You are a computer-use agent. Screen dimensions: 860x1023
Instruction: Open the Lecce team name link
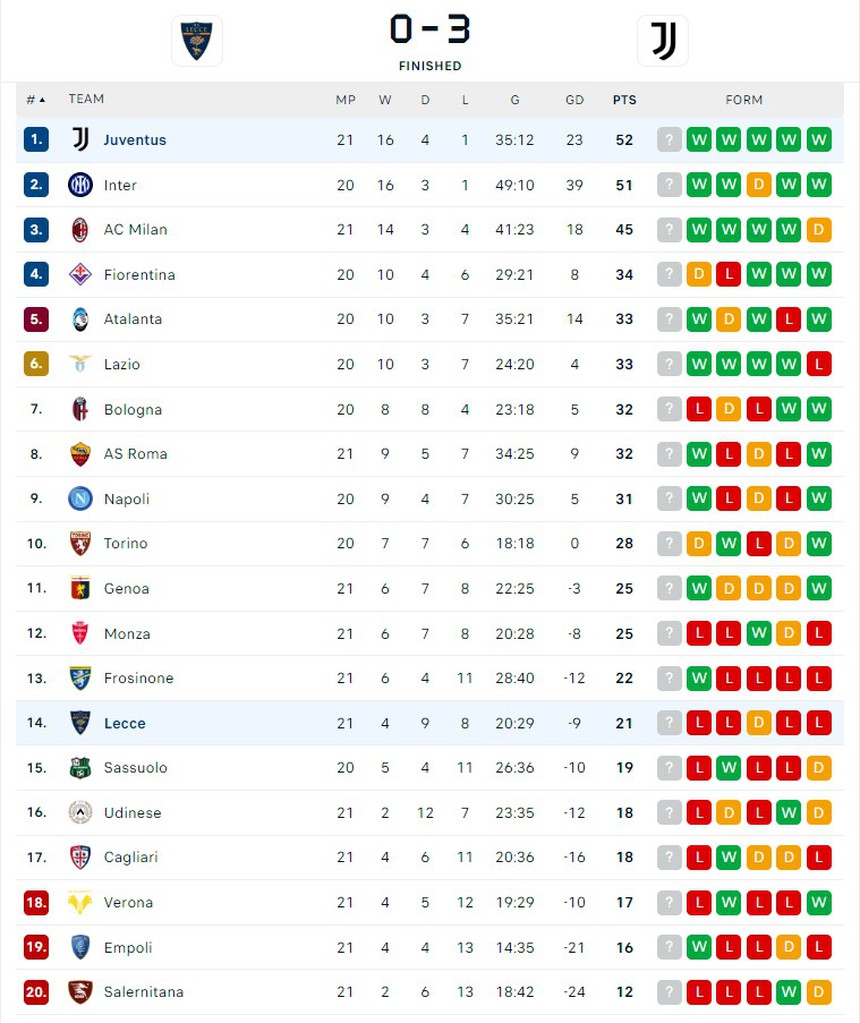(x=124, y=723)
